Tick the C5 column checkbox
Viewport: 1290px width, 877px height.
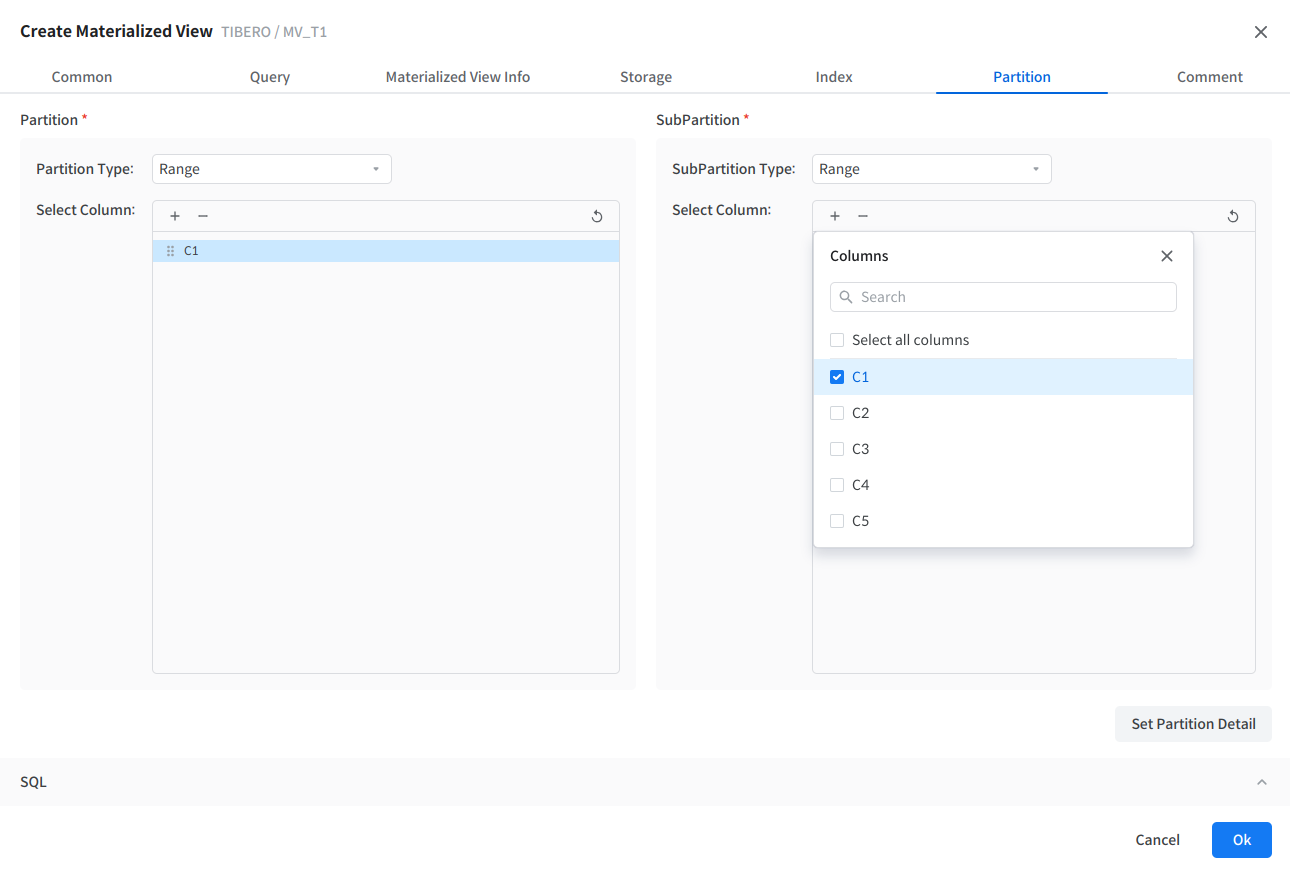coord(837,521)
